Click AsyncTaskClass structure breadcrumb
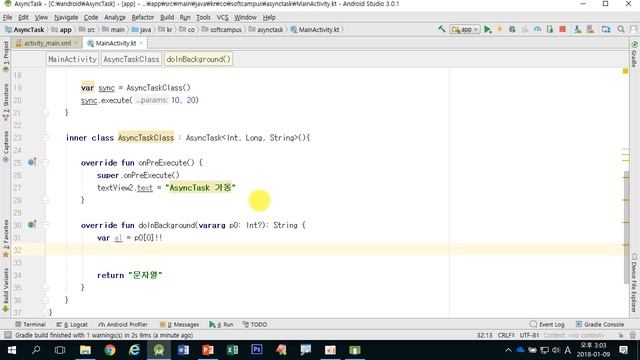The image size is (640, 360). tap(131, 59)
